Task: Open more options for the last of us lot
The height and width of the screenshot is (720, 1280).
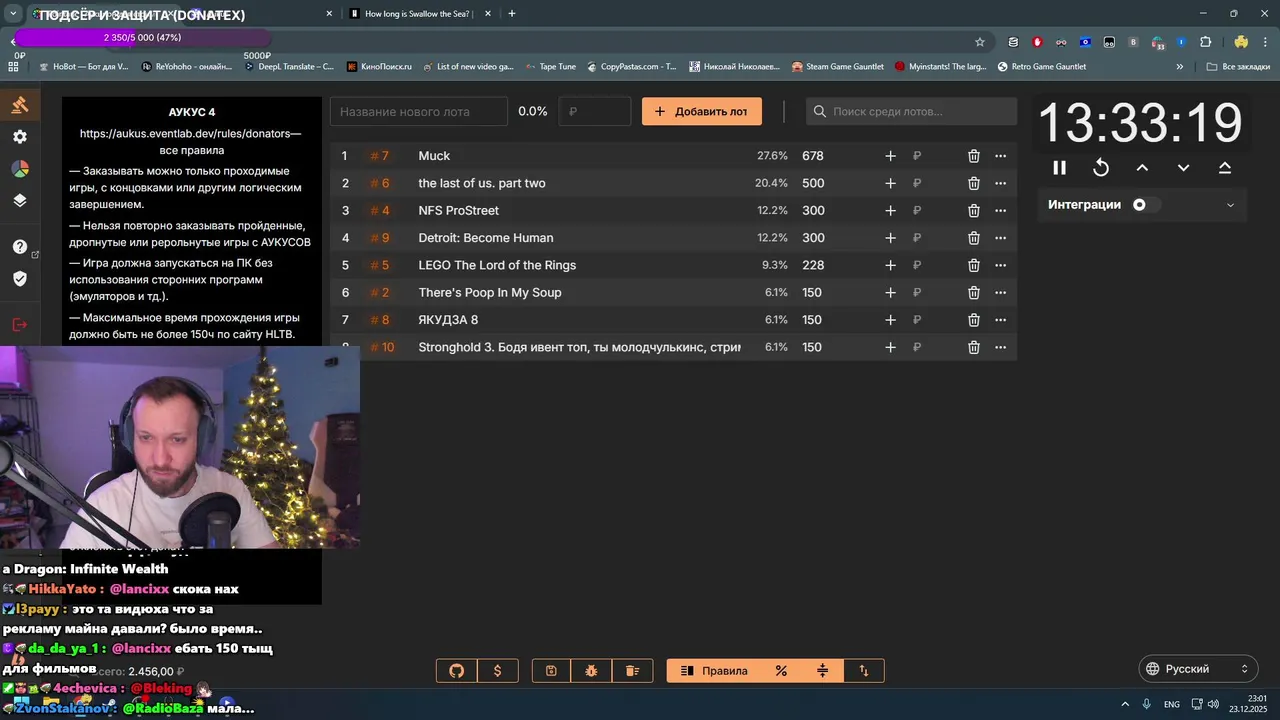Action: [x=1000, y=183]
